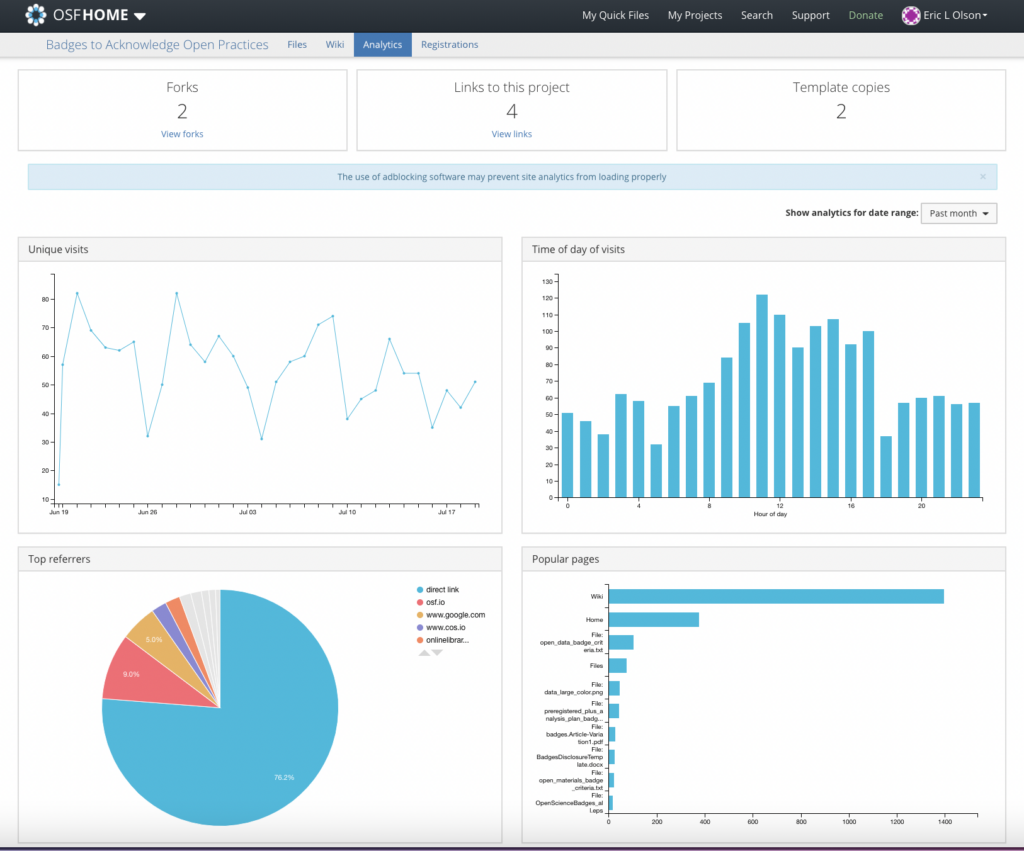Expand the Eric L Olson user menu
Viewport: 1024px width, 851px height.
tap(955, 15)
